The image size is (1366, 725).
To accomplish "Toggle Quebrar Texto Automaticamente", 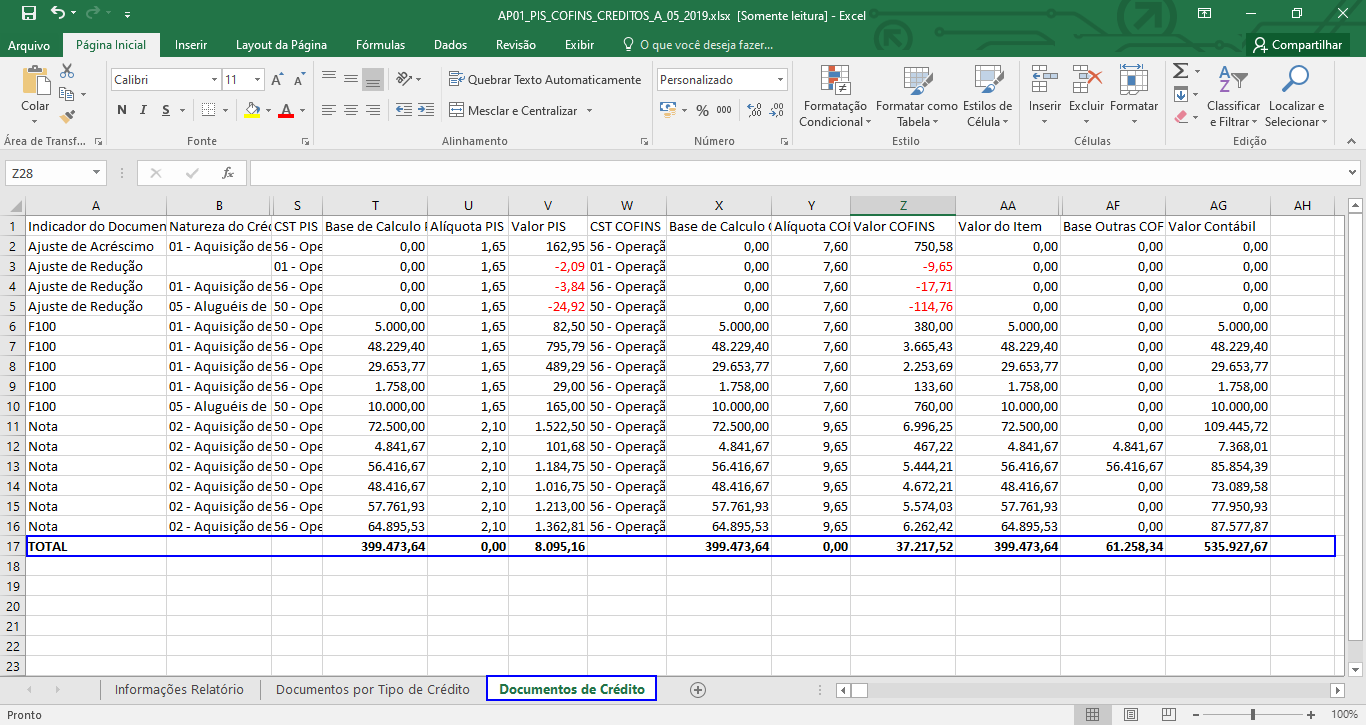I will (545, 80).
